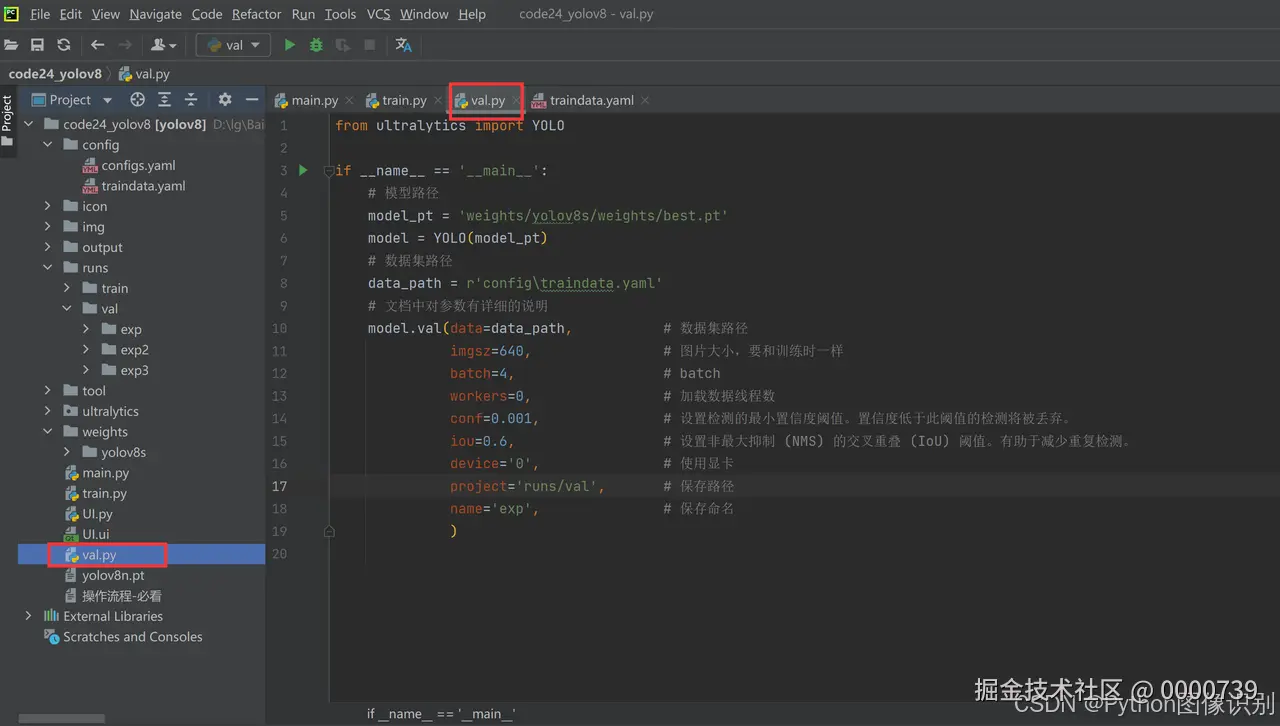This screenshot has height=726, width=1280.
Task: Click the gutter run arrow at line 3
Action: tap(304, 171)
